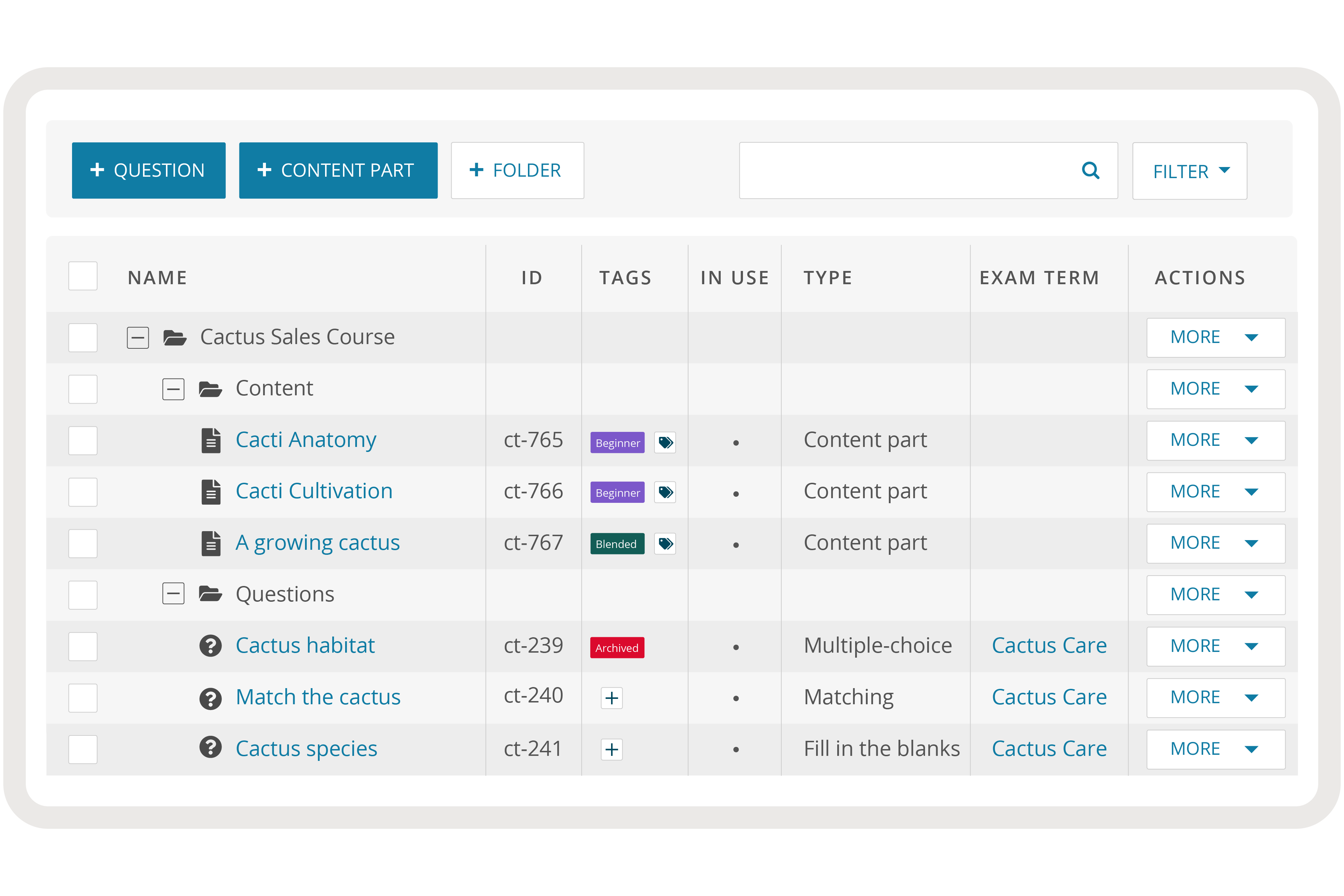Click tag icon in Cacti Cultivation row
This screenshot has height=896, width=1344.
[x=665, y=492]
